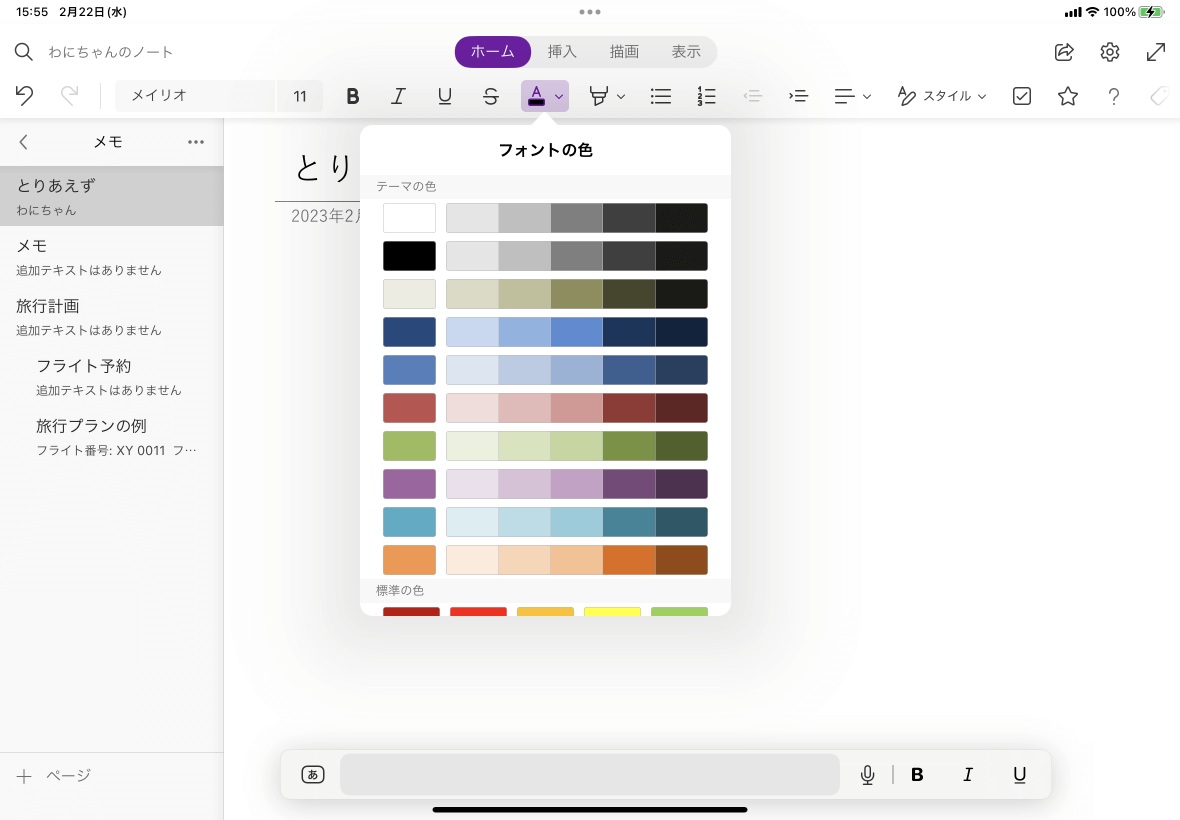This screenshot has height=820, width=1180.
Task: Open the settings gear icon
Action: [x=1110, y=52]
